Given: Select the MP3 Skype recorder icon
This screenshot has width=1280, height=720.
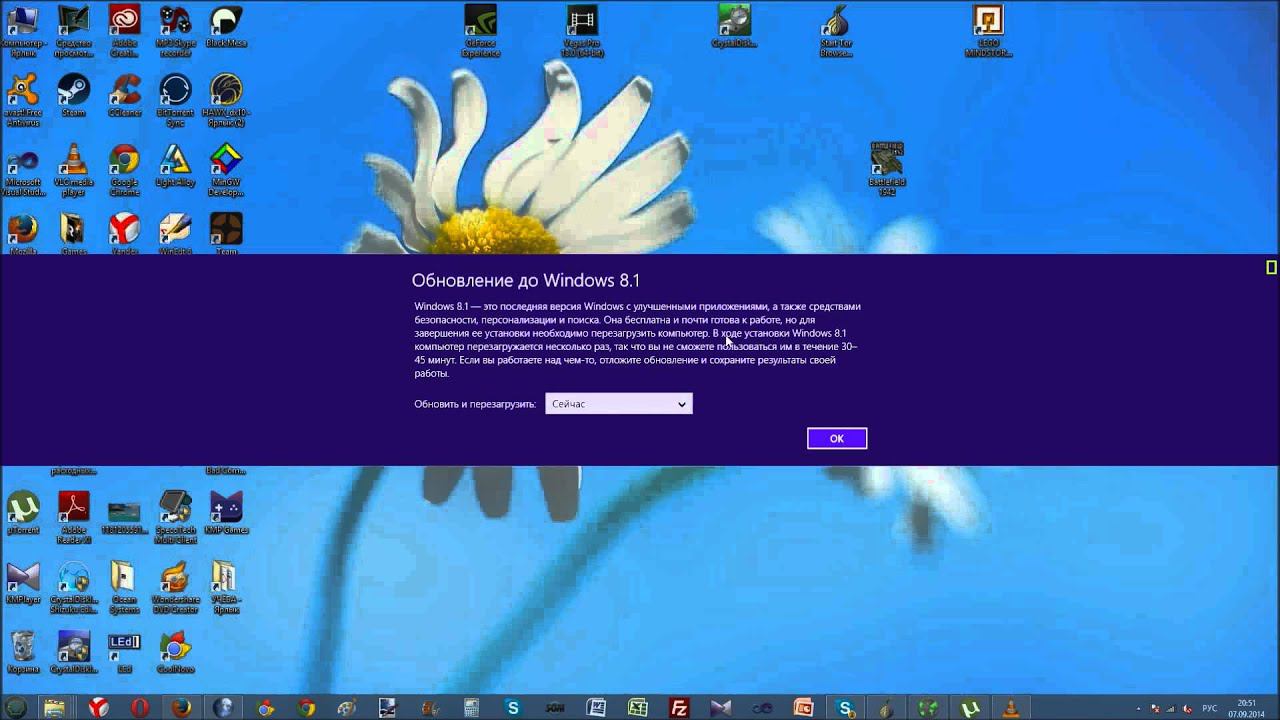Looking at the screenshot, I should [x=175, y=31].
